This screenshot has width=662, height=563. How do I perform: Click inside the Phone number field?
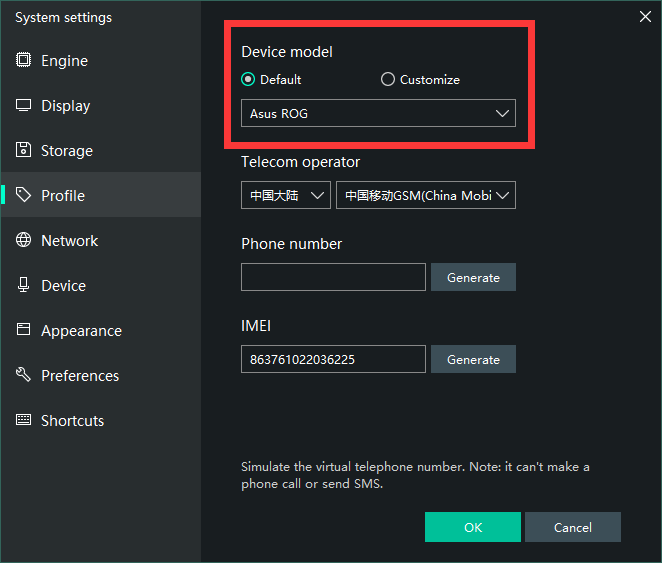tap(333, 277)
